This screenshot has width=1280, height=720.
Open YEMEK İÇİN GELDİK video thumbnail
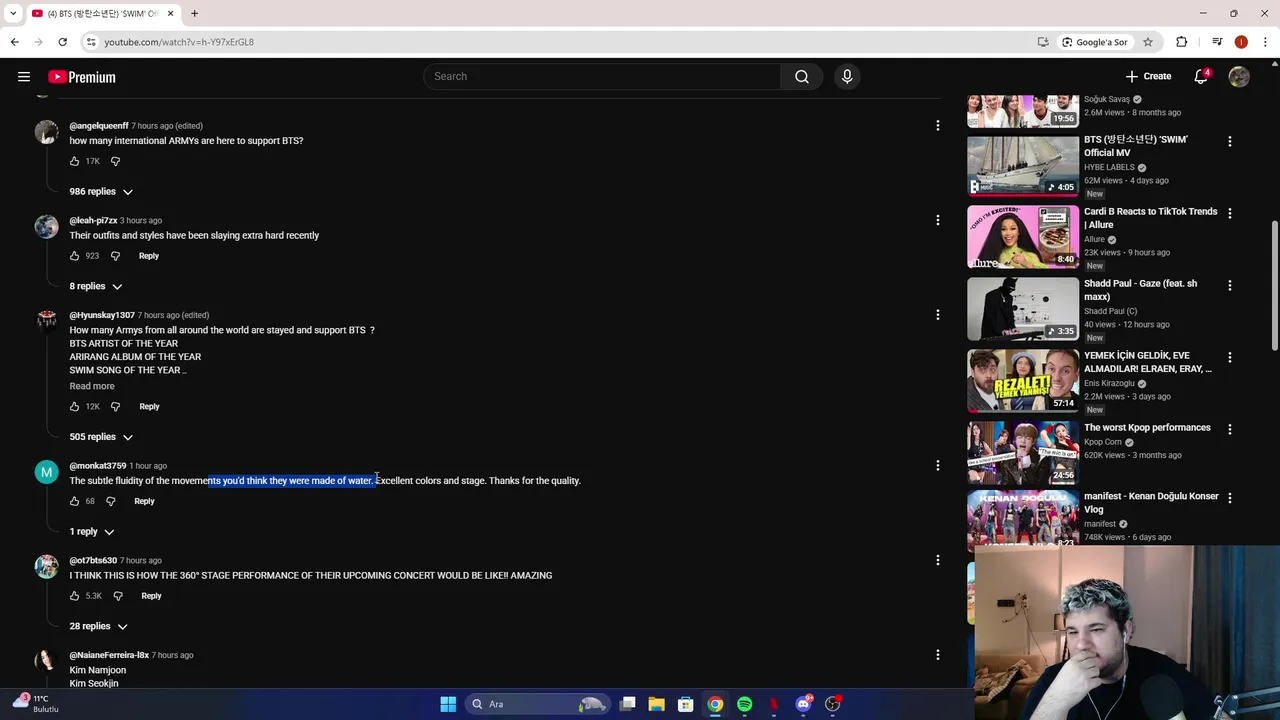[1023, 381]
